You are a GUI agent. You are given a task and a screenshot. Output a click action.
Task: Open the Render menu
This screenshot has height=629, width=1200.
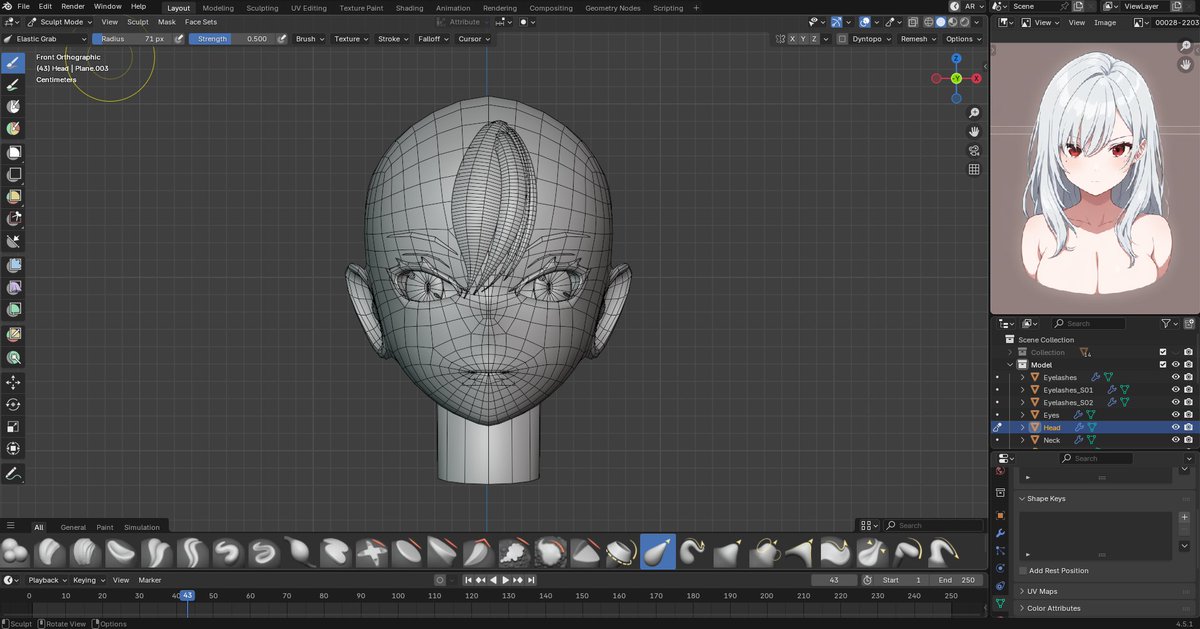click(x=73, y=7)
